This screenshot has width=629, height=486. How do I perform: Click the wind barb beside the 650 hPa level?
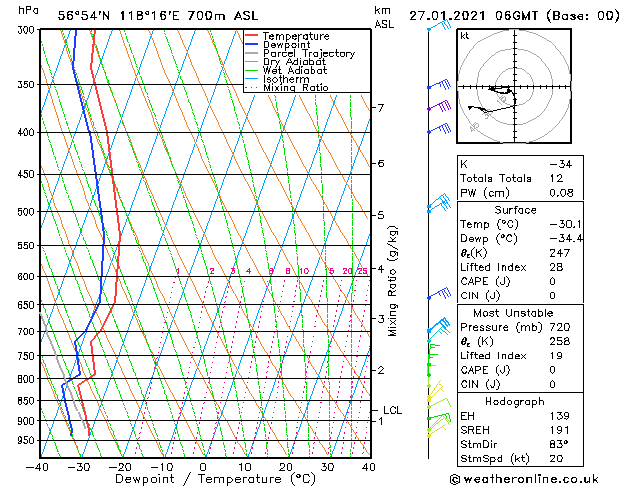click(x=439, y=294)
